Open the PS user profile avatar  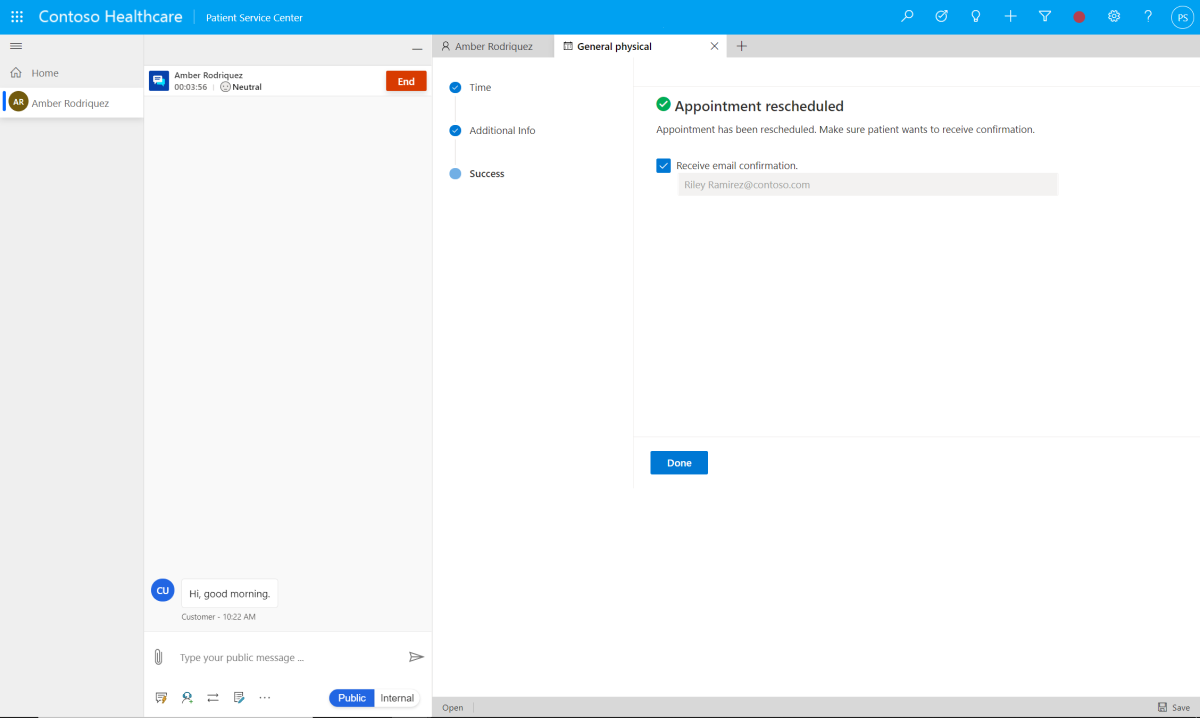point(1181,17)
